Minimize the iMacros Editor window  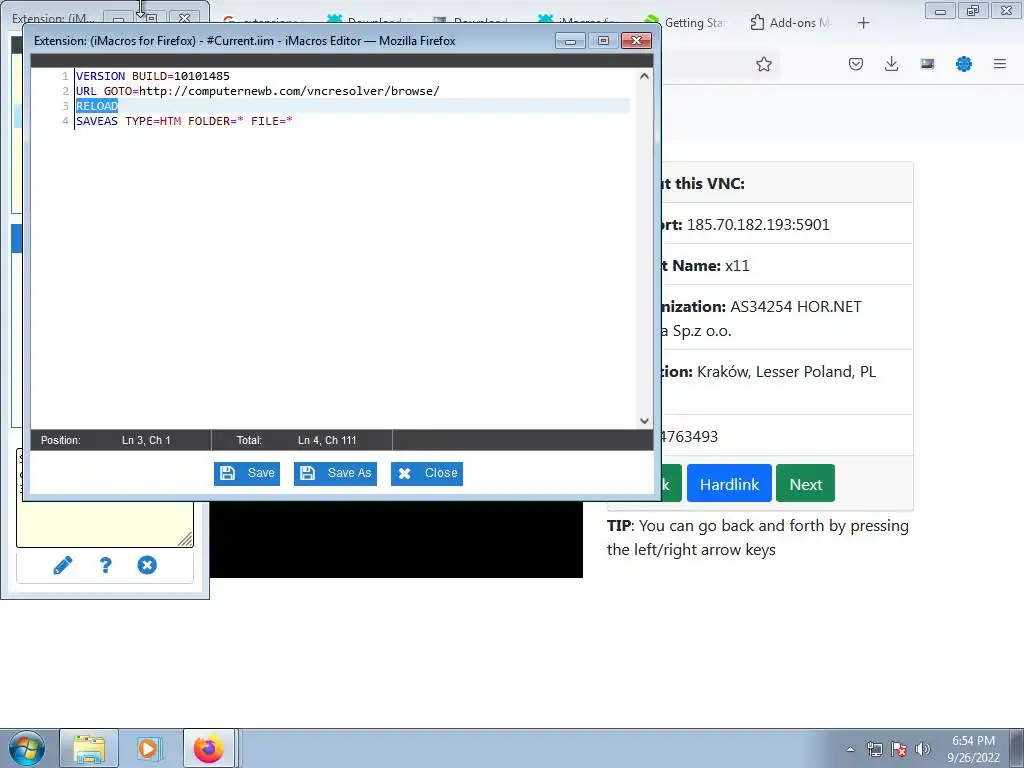(x=570, y=41)
